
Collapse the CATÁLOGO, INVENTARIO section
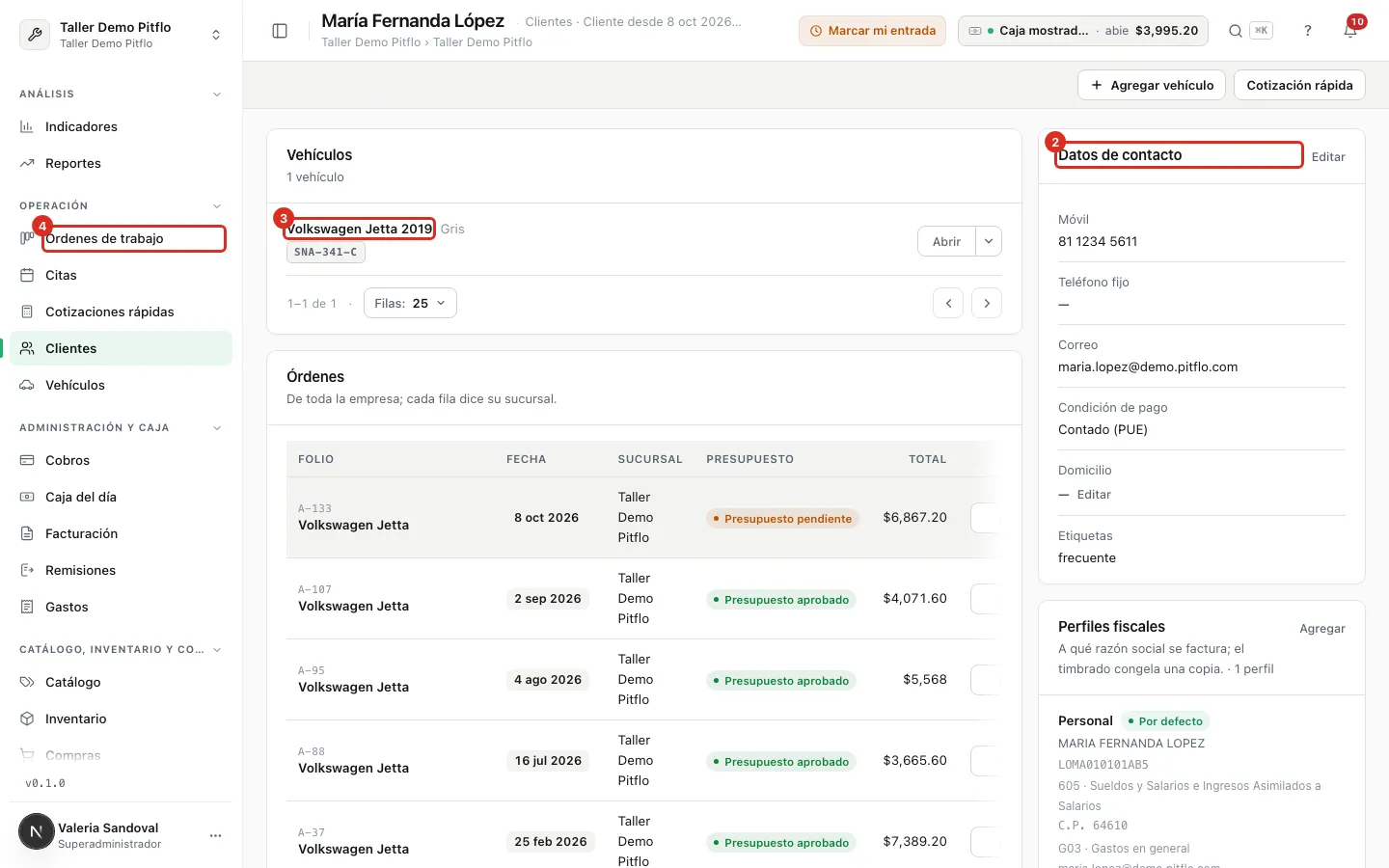pyautogui.click(x=217, y=649)
